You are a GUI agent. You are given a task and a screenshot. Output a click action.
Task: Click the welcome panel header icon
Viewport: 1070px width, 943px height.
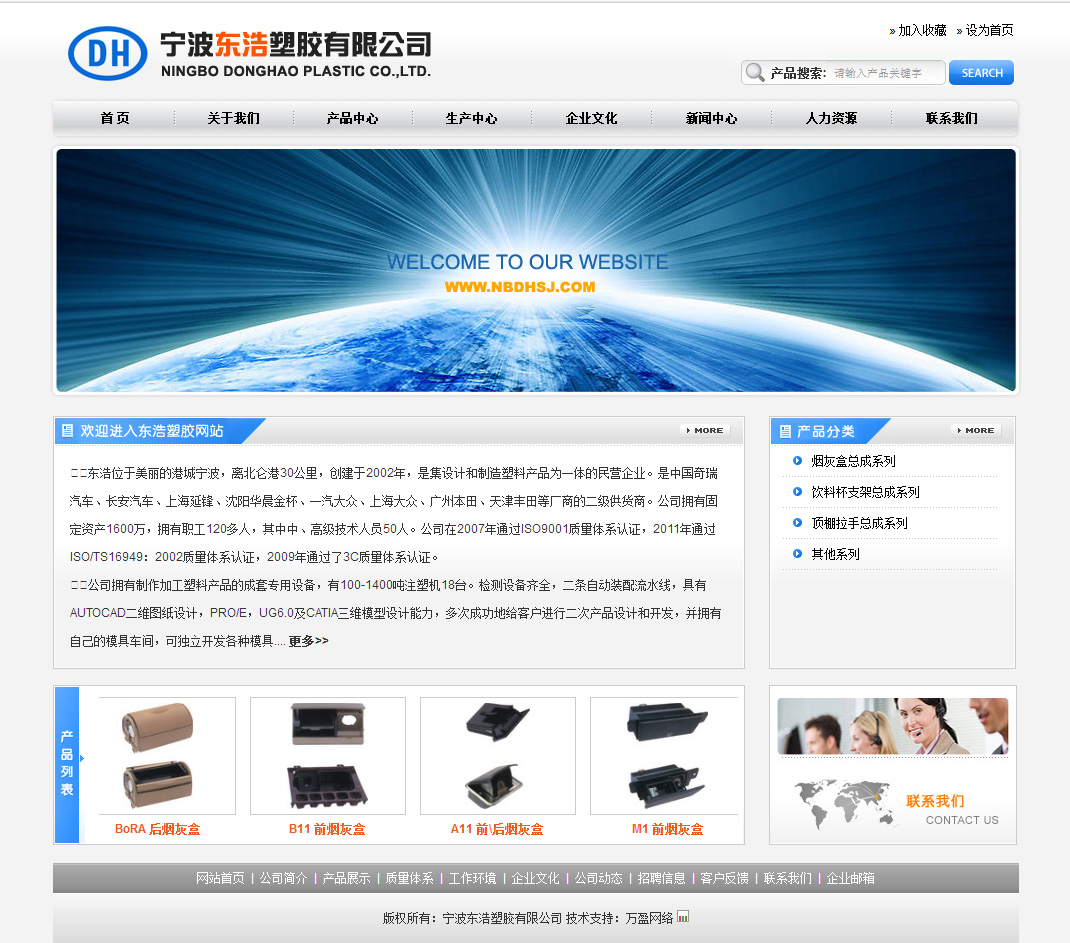tap(67, 431)
